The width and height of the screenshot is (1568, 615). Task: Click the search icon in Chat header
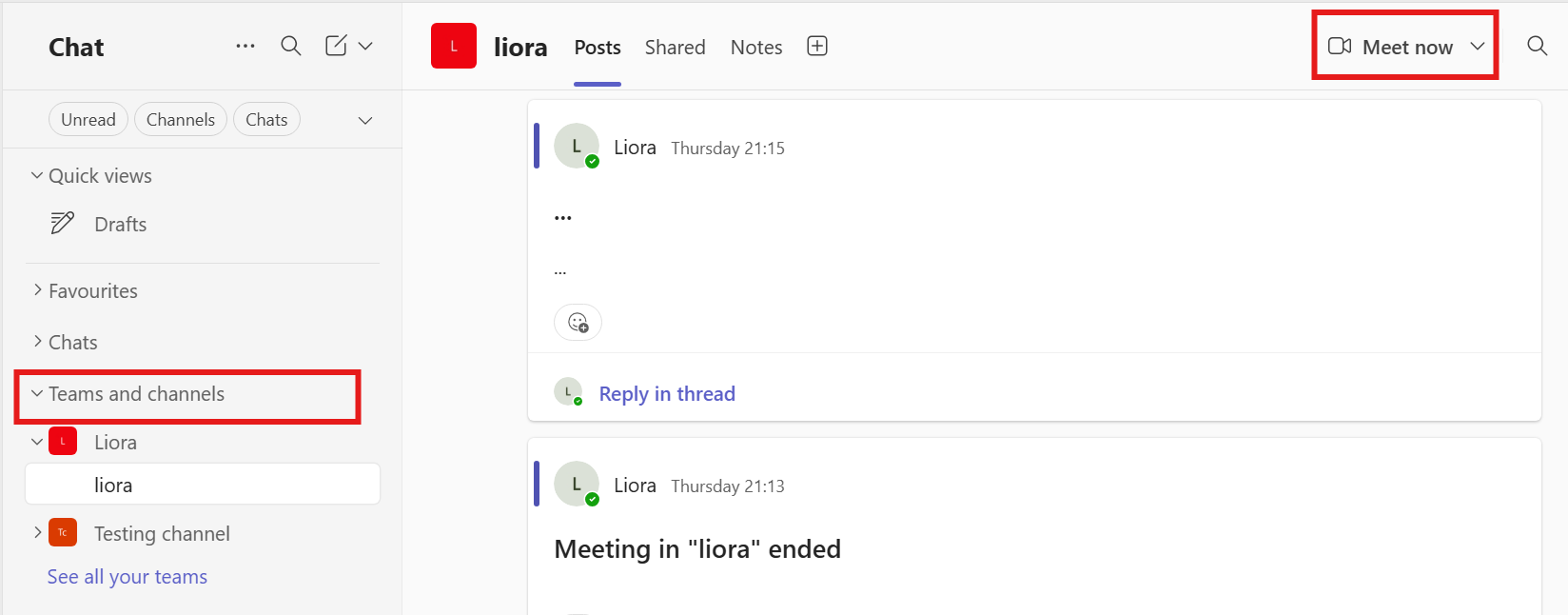pyautogui.click(x=291, y=46)
